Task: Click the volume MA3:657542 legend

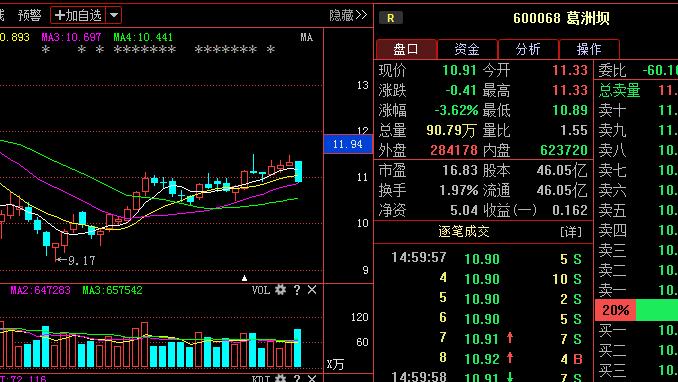Action: pyautogui.click(x=112, y=290)
